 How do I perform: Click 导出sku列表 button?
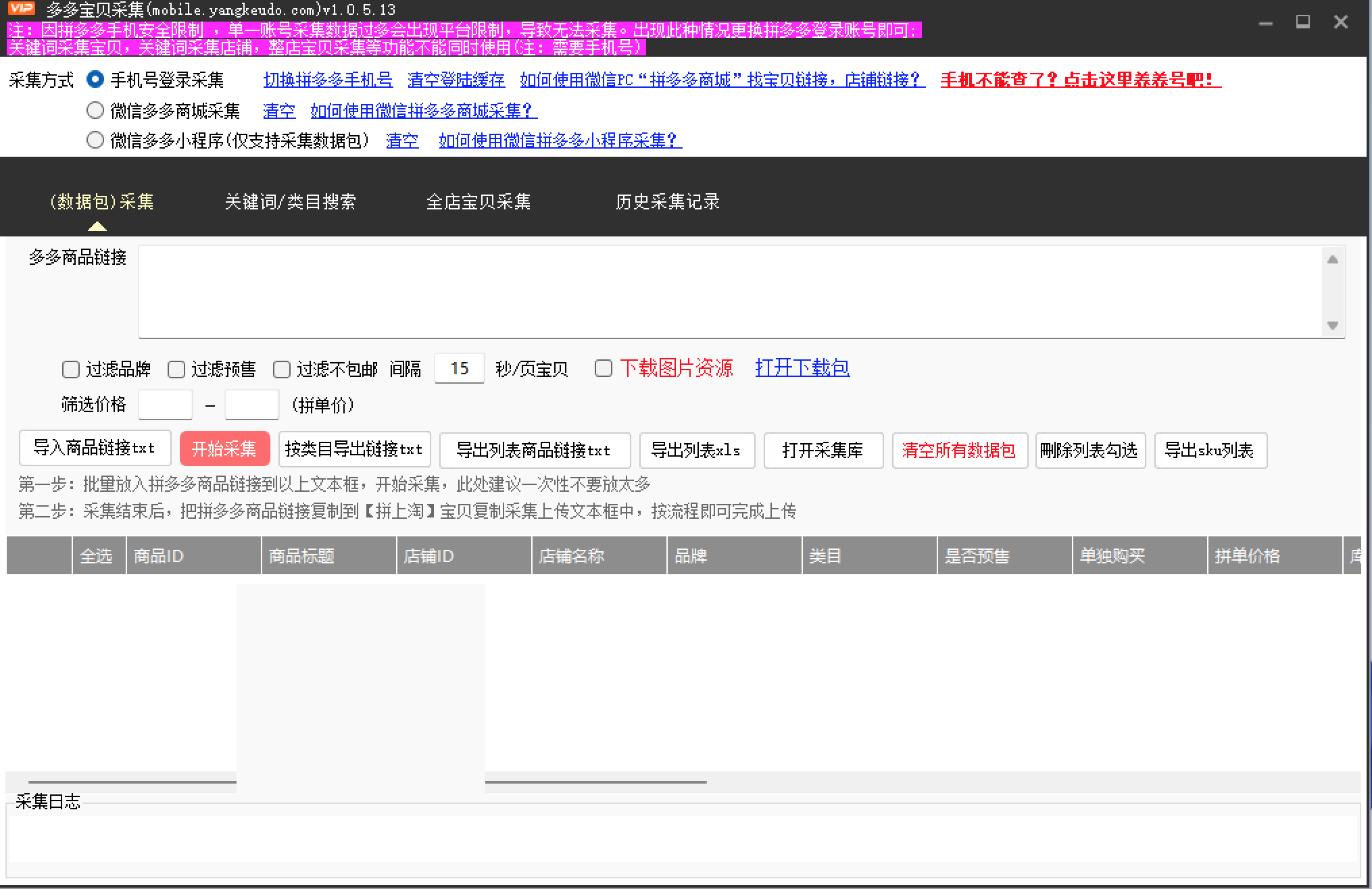pyautogui.click(x=1210, y=451)
